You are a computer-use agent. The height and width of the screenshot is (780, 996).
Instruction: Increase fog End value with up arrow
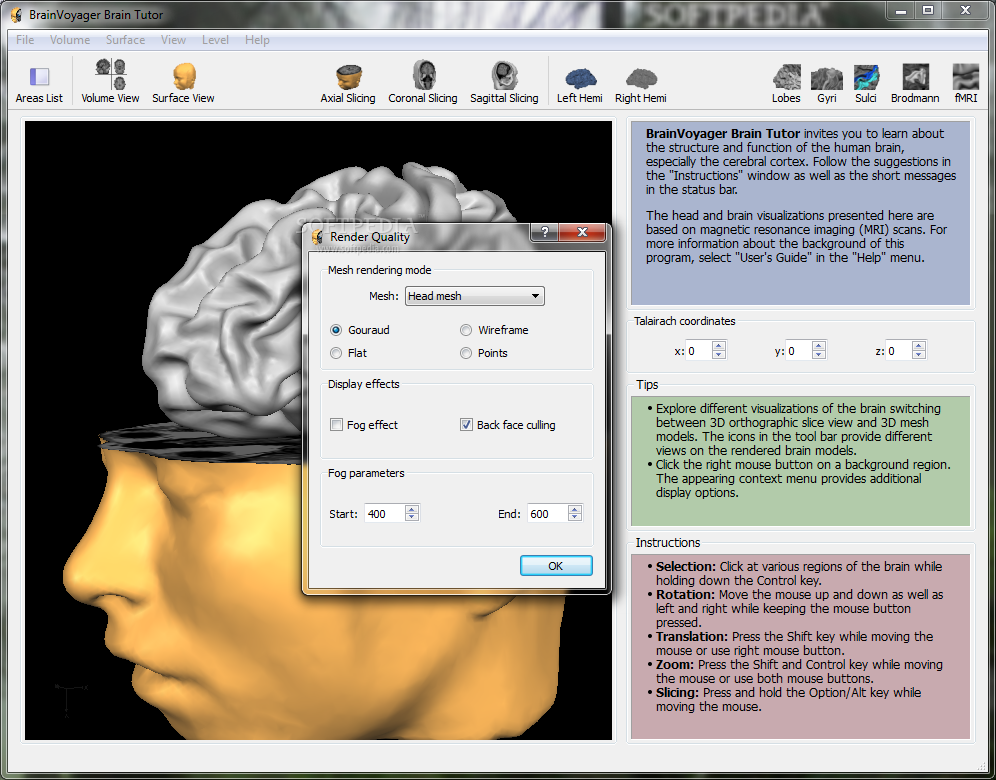[x=575, y=509]
